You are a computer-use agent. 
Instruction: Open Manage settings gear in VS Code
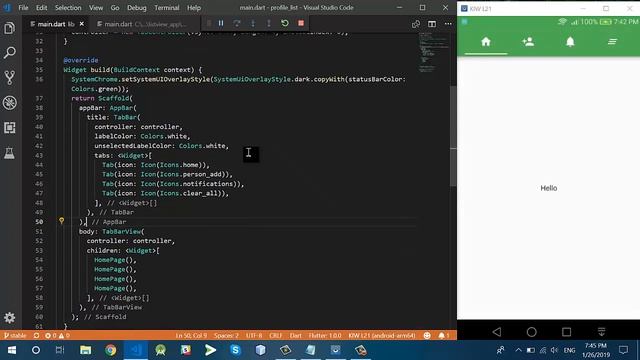coord(10,318)
